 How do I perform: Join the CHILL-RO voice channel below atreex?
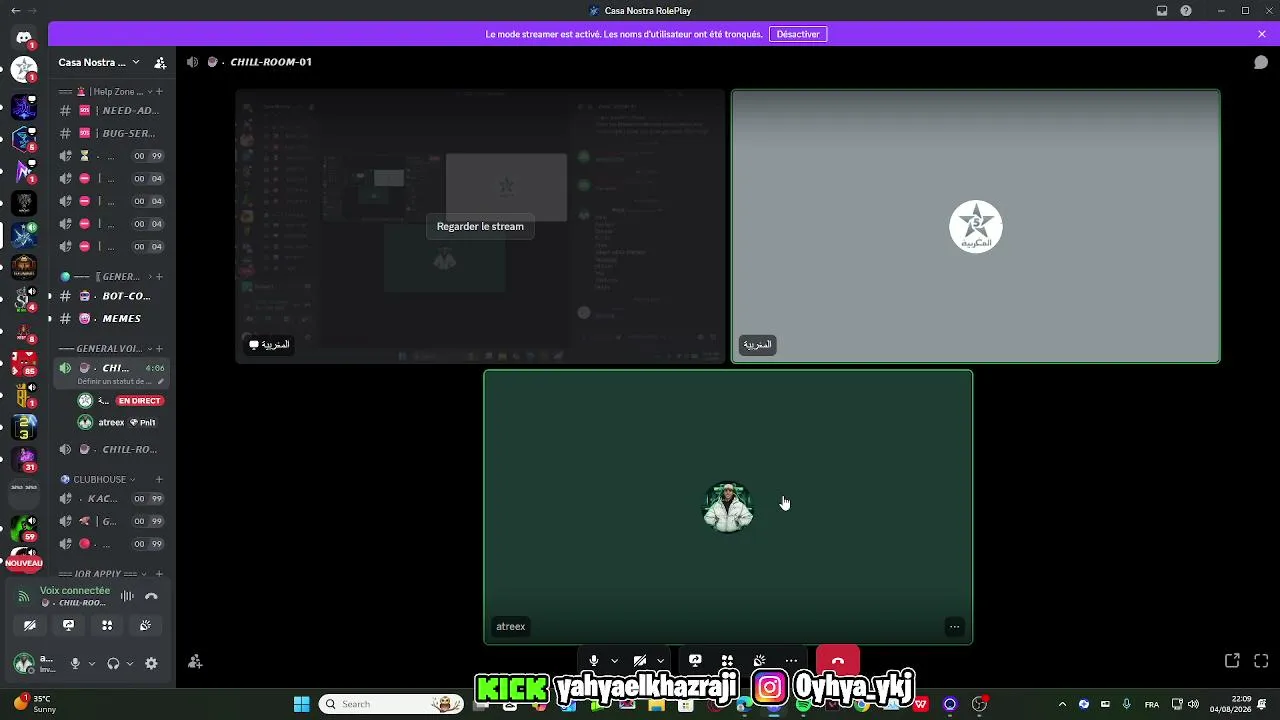pos(110,450)
